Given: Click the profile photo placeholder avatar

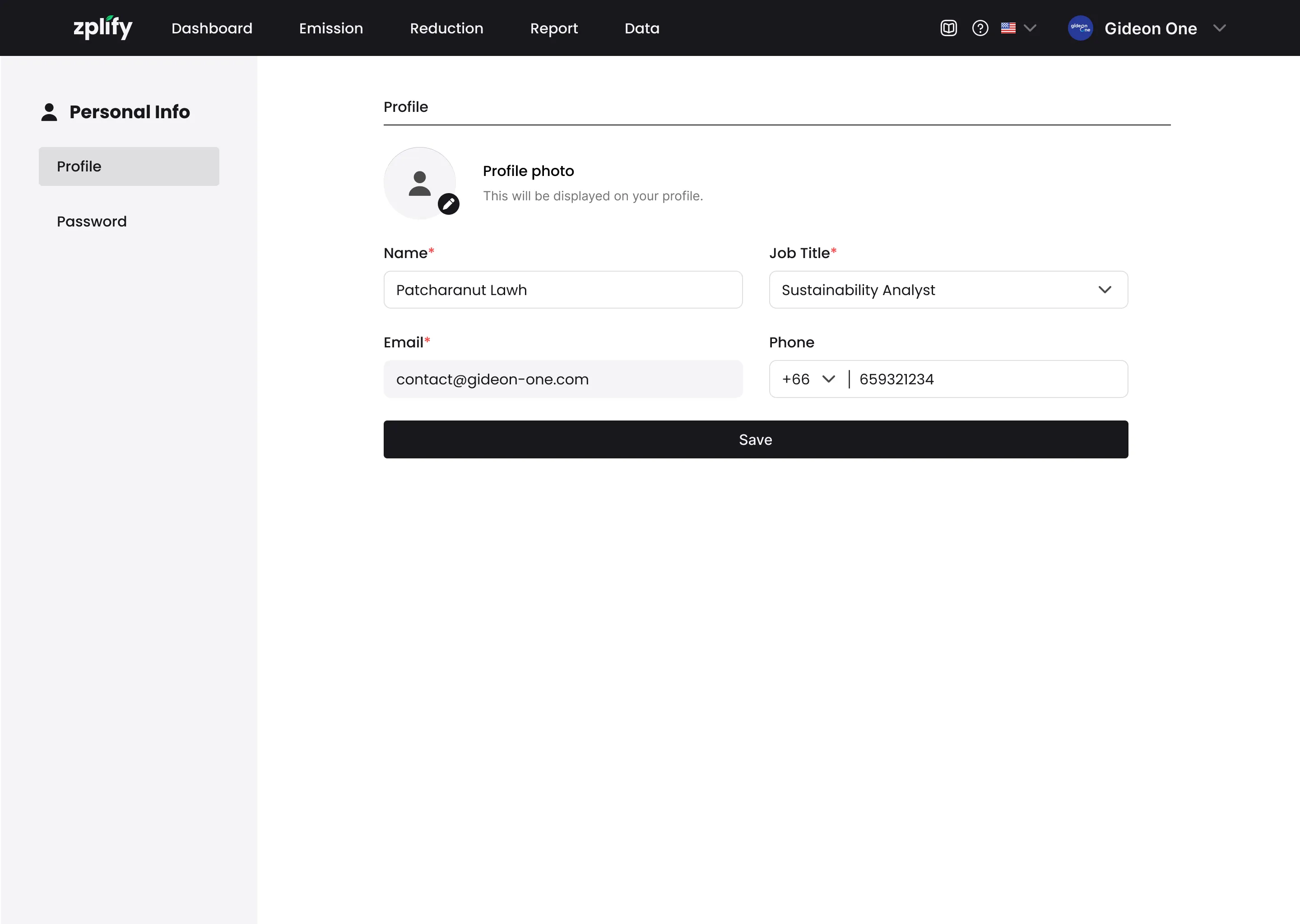Looking at the screenshot, I should point(419,183).
